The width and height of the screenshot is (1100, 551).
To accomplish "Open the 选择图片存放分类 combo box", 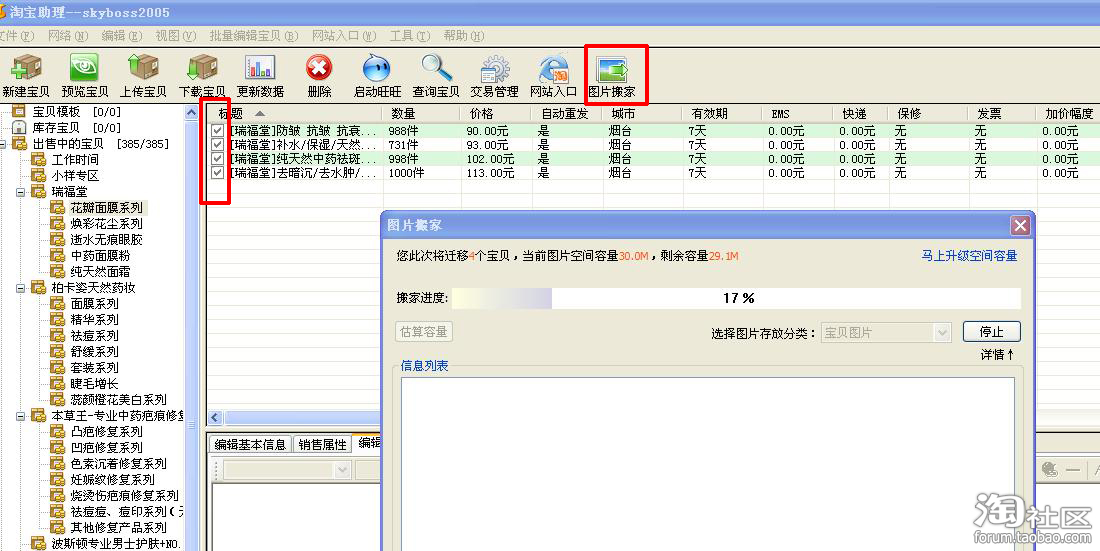I will tap(885, 333).
